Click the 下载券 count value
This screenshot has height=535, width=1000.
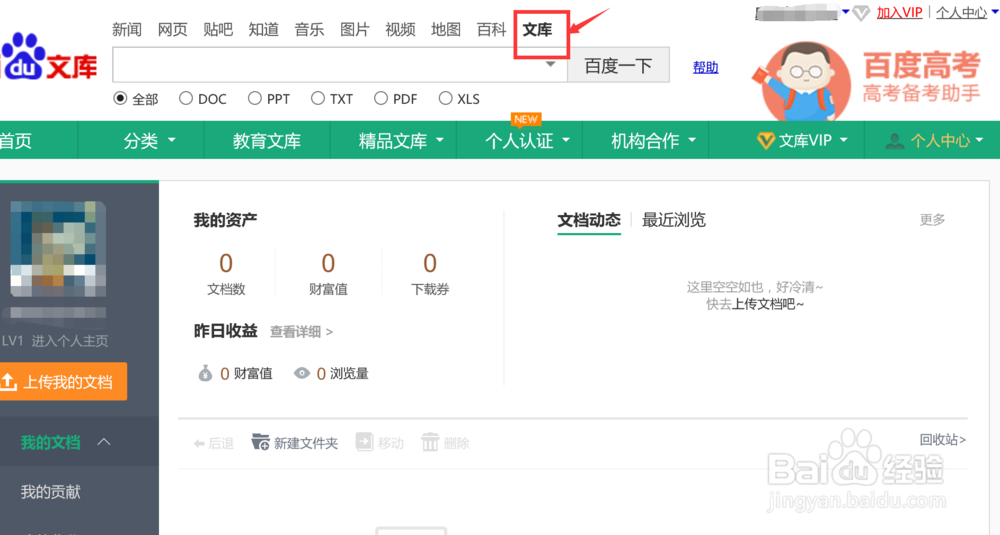coord(430,263)
